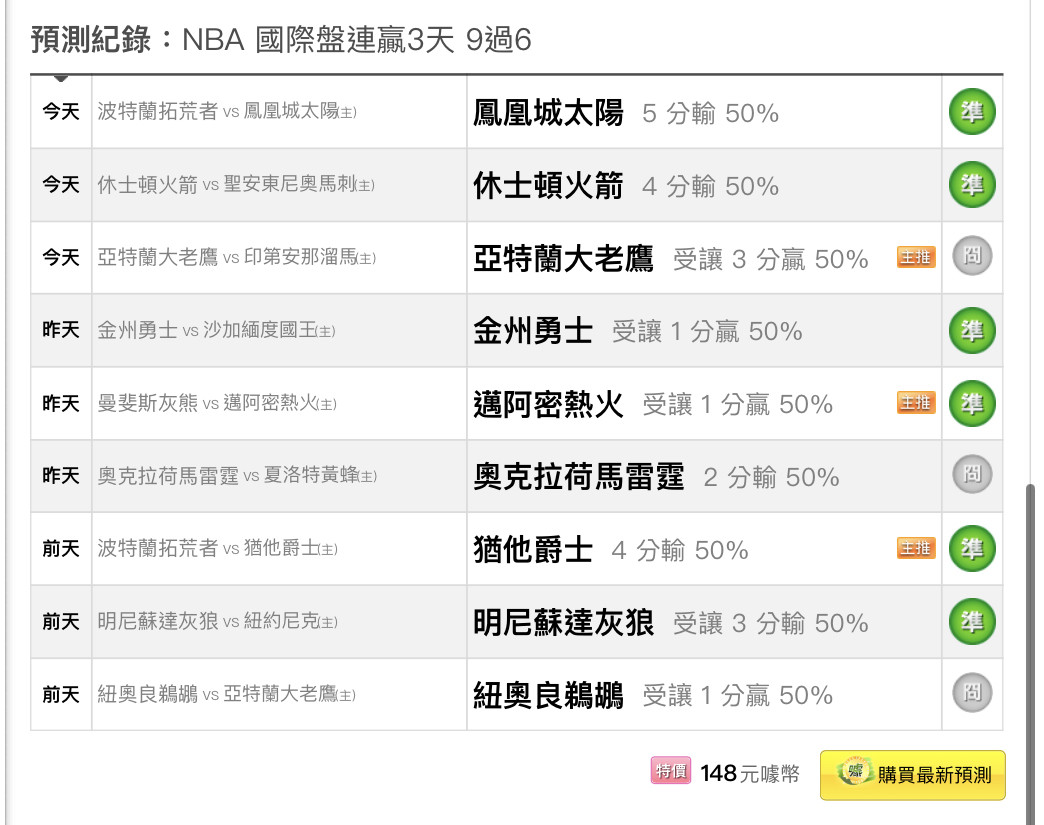This screenshot has width=1044, height=825.
Task: Click the pink 特價 price tag
Action: pyautogui.click(x=670, y=771)
